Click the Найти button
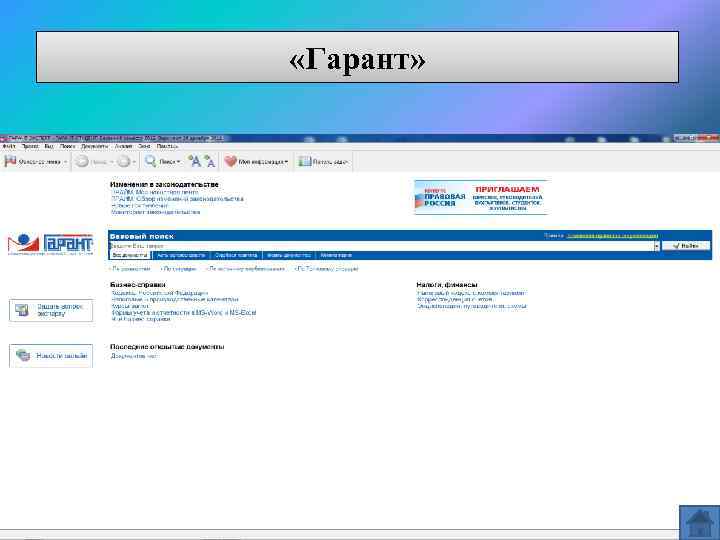The width and height of the screenshot is (720, 540). 686,246
